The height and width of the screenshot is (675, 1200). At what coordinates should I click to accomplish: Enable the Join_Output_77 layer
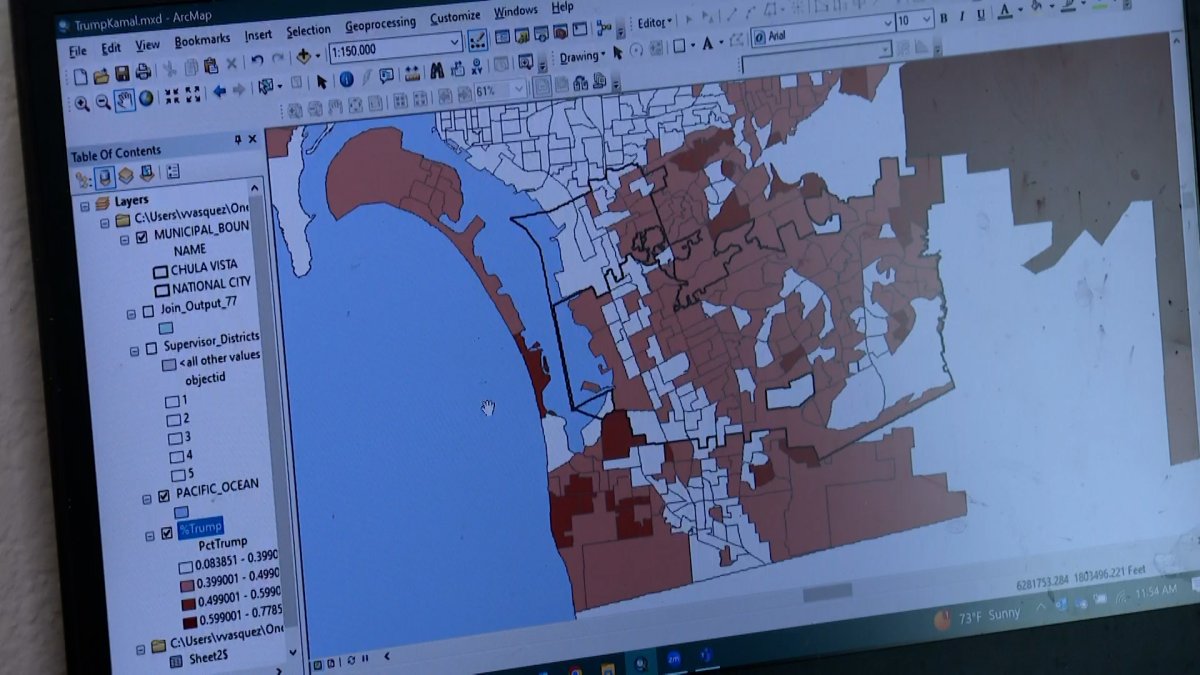pos(149,311)
